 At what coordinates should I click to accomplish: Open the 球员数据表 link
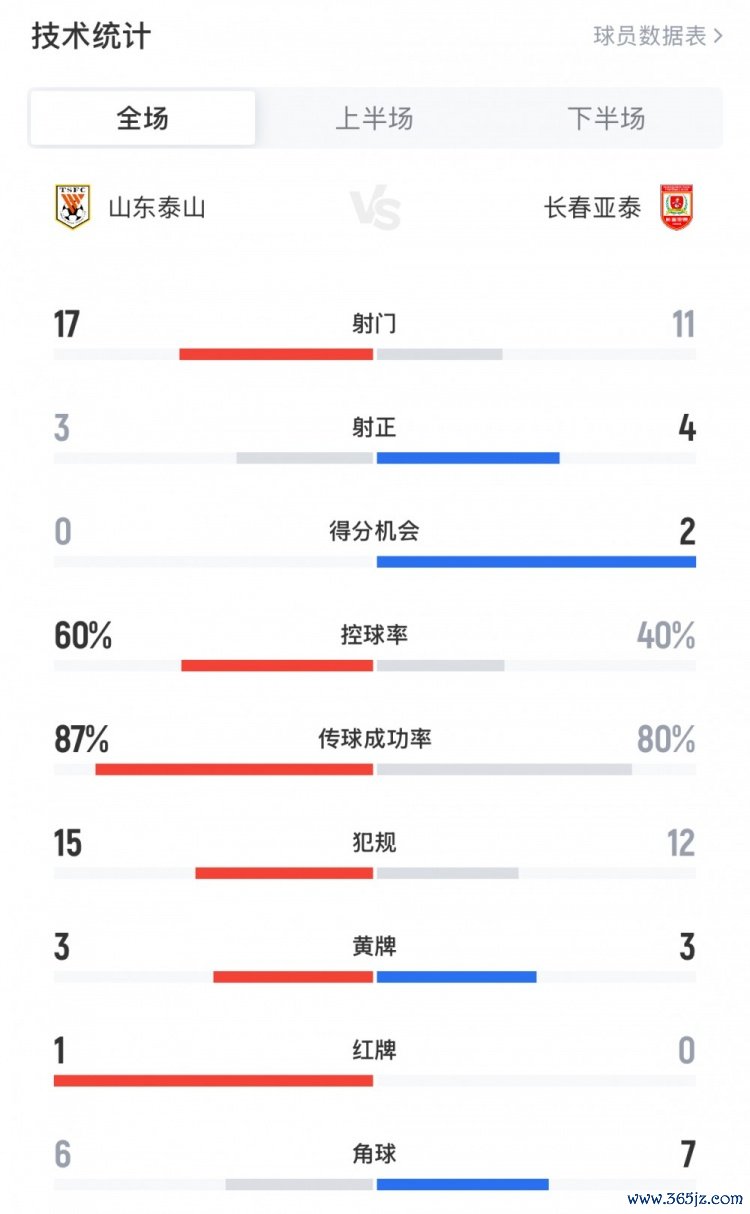(650, 37)
